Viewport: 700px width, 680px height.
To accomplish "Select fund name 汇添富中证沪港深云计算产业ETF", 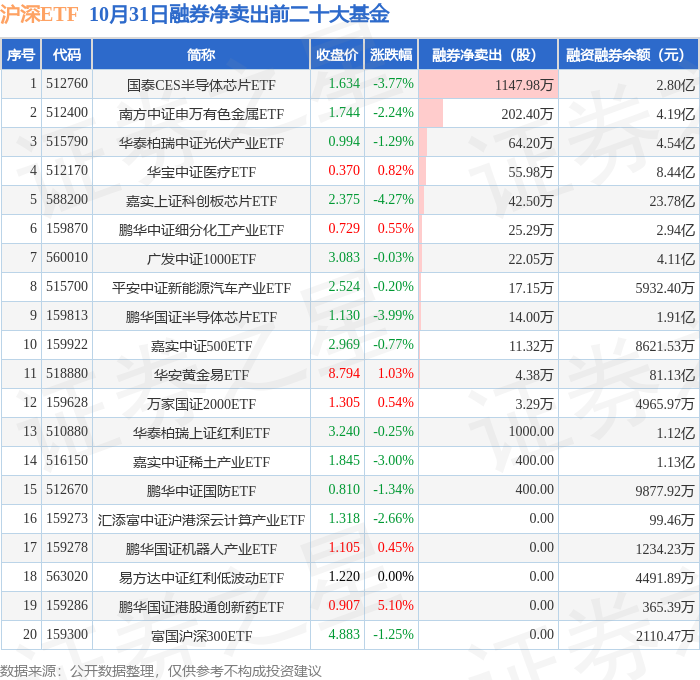I will [201, 520].
